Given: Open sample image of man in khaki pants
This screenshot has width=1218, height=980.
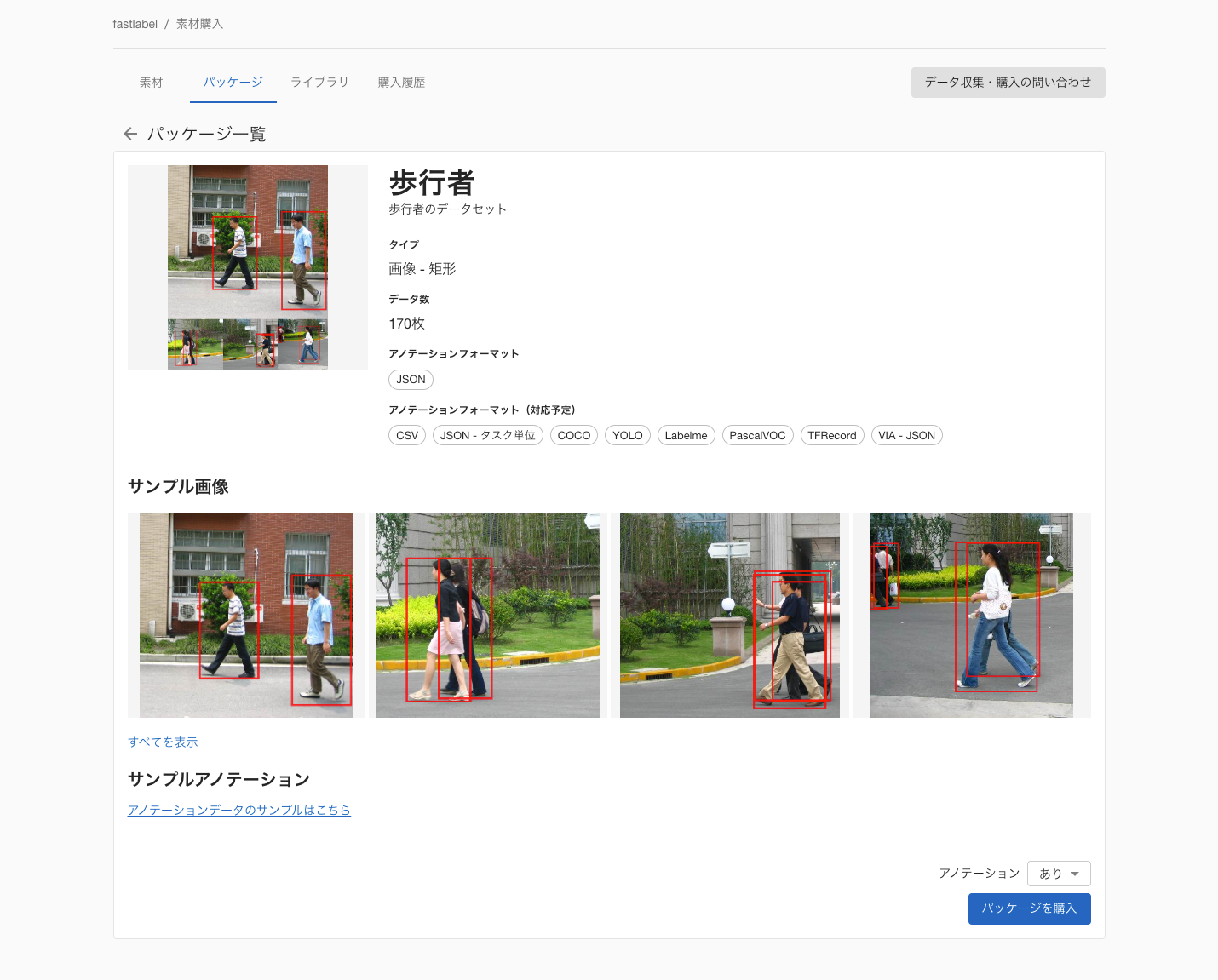Looking at the screenshot, I should point(730,616).
